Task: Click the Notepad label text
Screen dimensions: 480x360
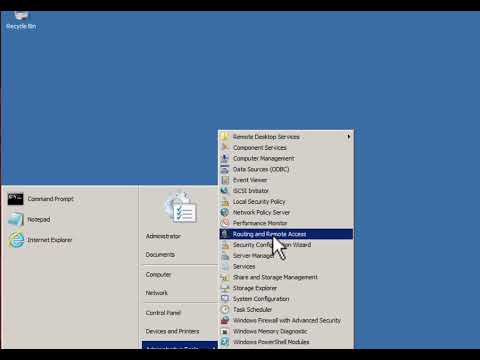Action: click(39, 220)
